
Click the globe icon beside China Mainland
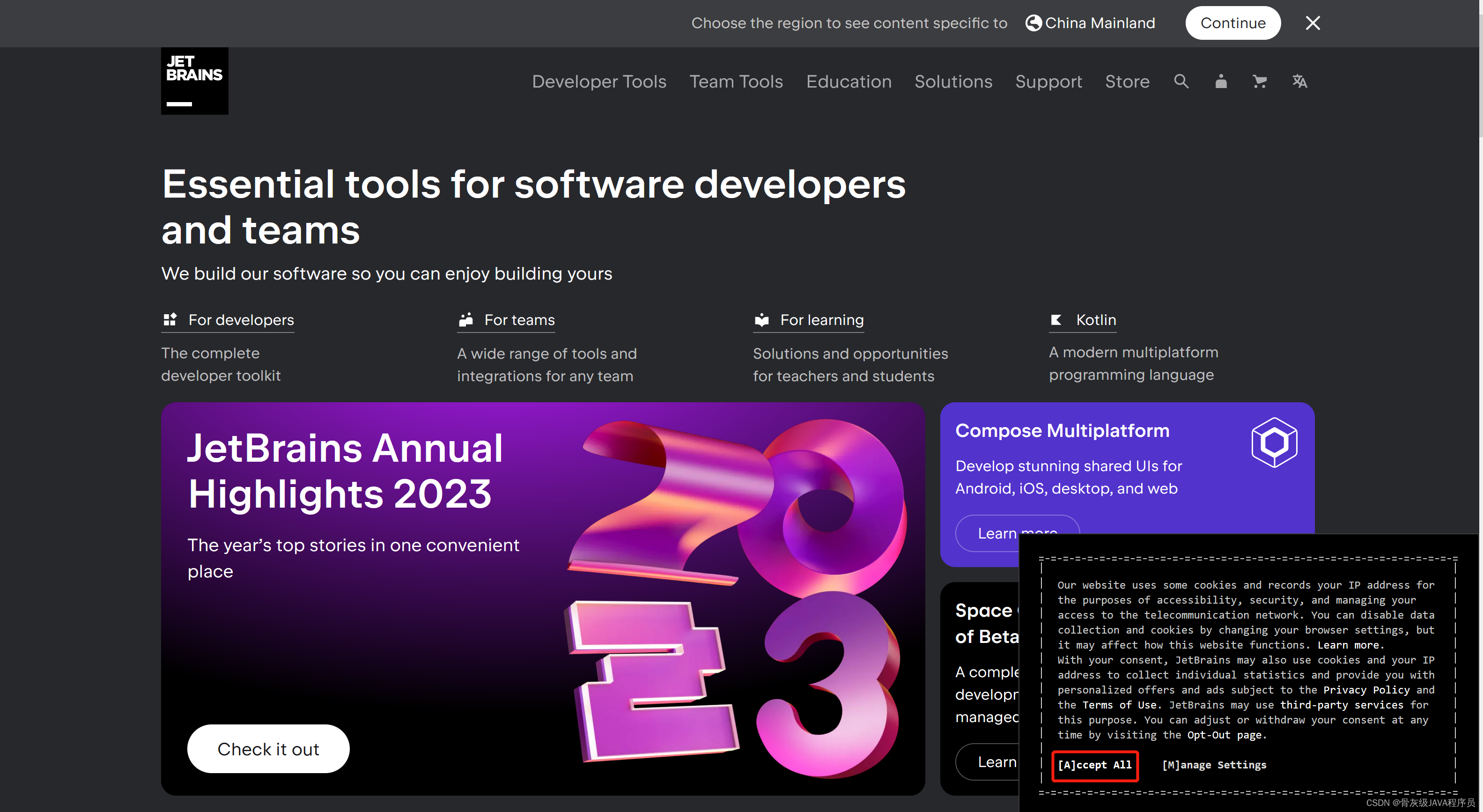tap(1034, 23)
